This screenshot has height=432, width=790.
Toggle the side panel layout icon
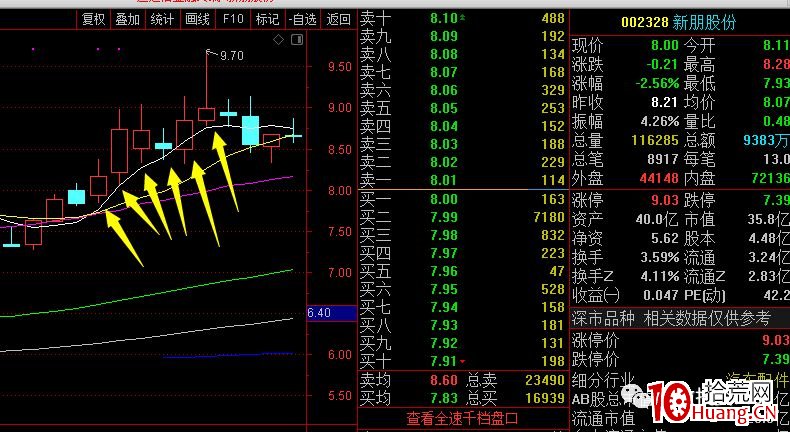click(x=297, y=39)
